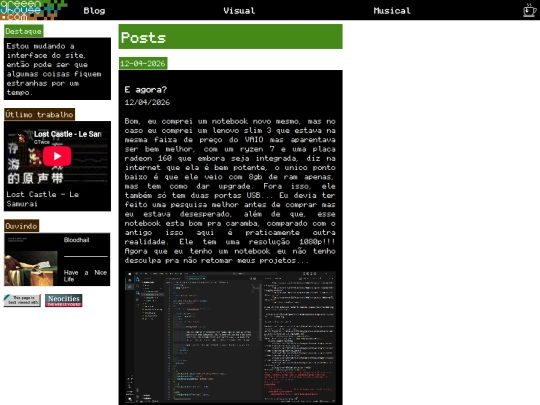Click the 12/04/2026 post date text
Viewport: 540px width, 405px height.
pyautogui.click(x=147, y=102)
